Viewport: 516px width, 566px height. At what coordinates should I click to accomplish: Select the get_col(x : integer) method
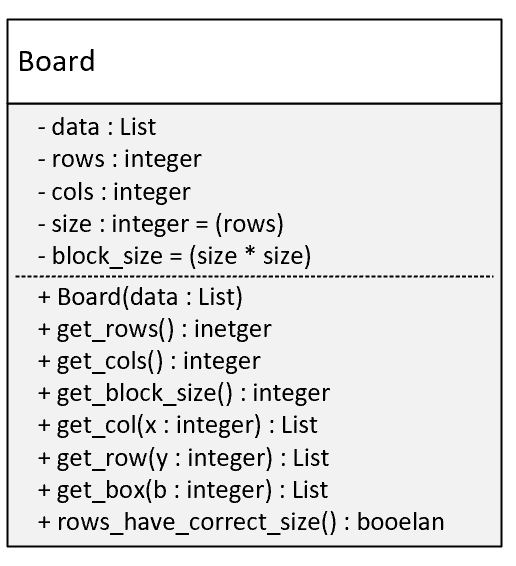(178, 425)
